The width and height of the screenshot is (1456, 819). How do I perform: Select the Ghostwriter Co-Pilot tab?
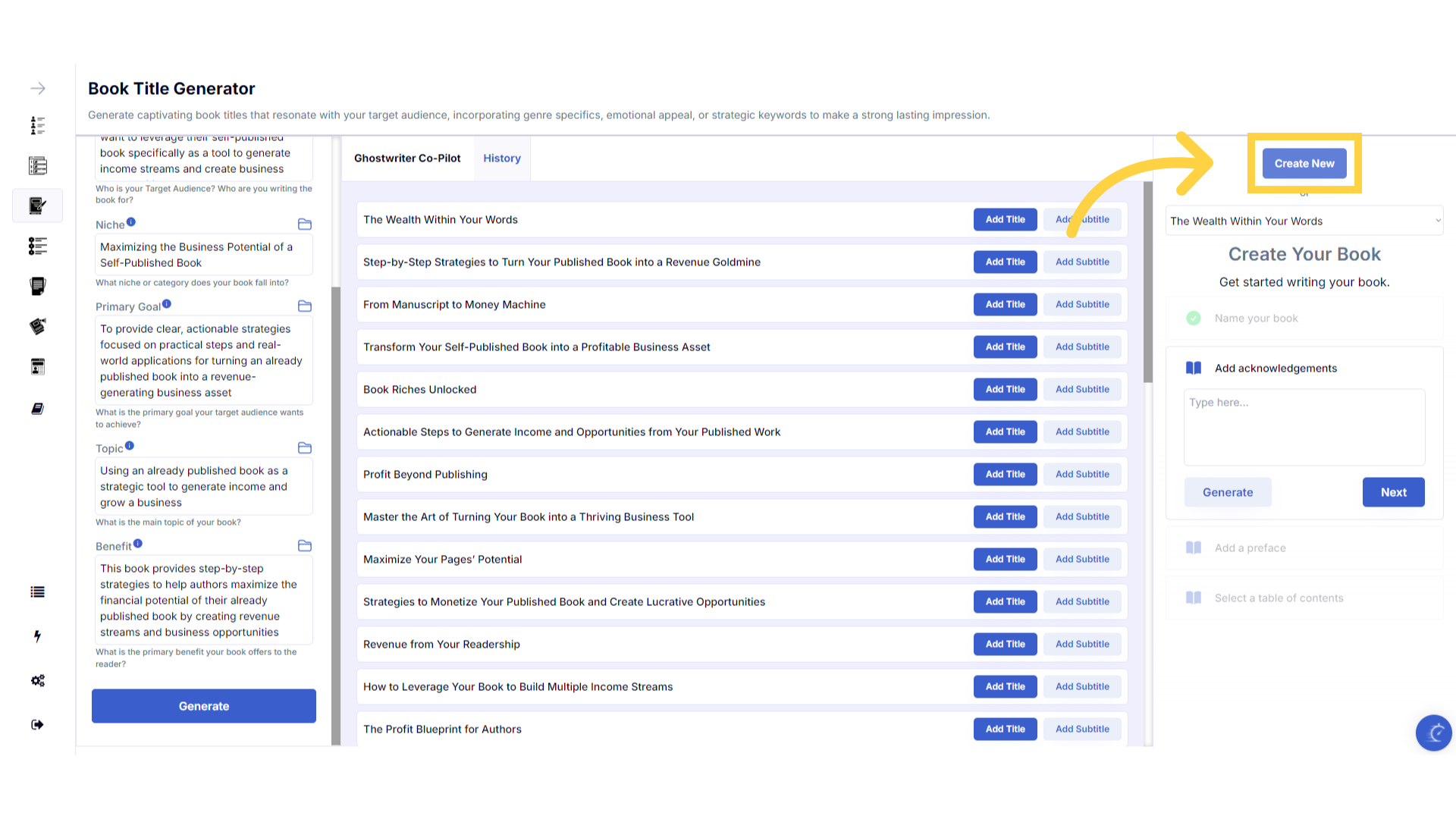407,158
